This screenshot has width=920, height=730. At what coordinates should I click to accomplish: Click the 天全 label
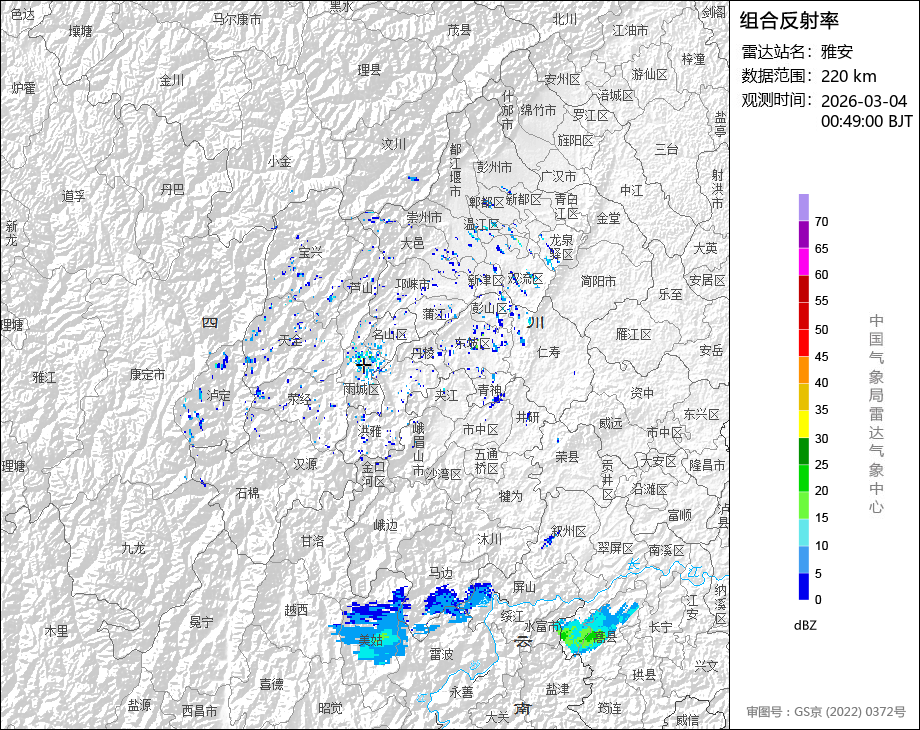click(x=290, y=340)
